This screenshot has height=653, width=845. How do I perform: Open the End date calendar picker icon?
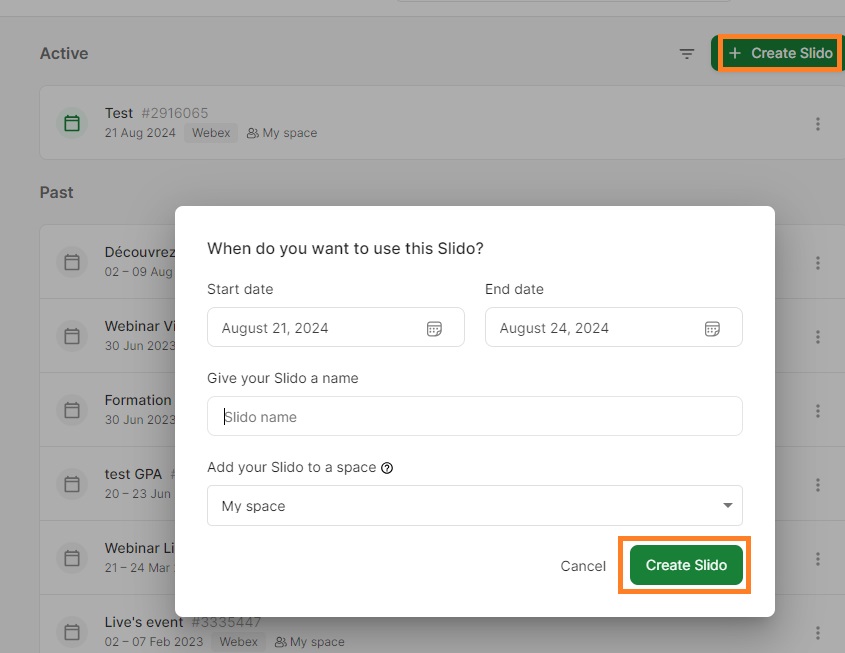[x=712, y=328]
